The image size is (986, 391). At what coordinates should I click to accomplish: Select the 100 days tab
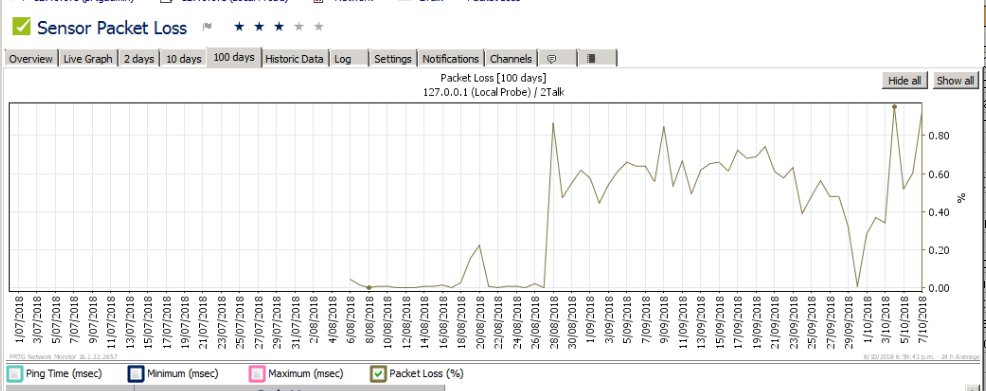pyautogui.click(x=234, y=57)
